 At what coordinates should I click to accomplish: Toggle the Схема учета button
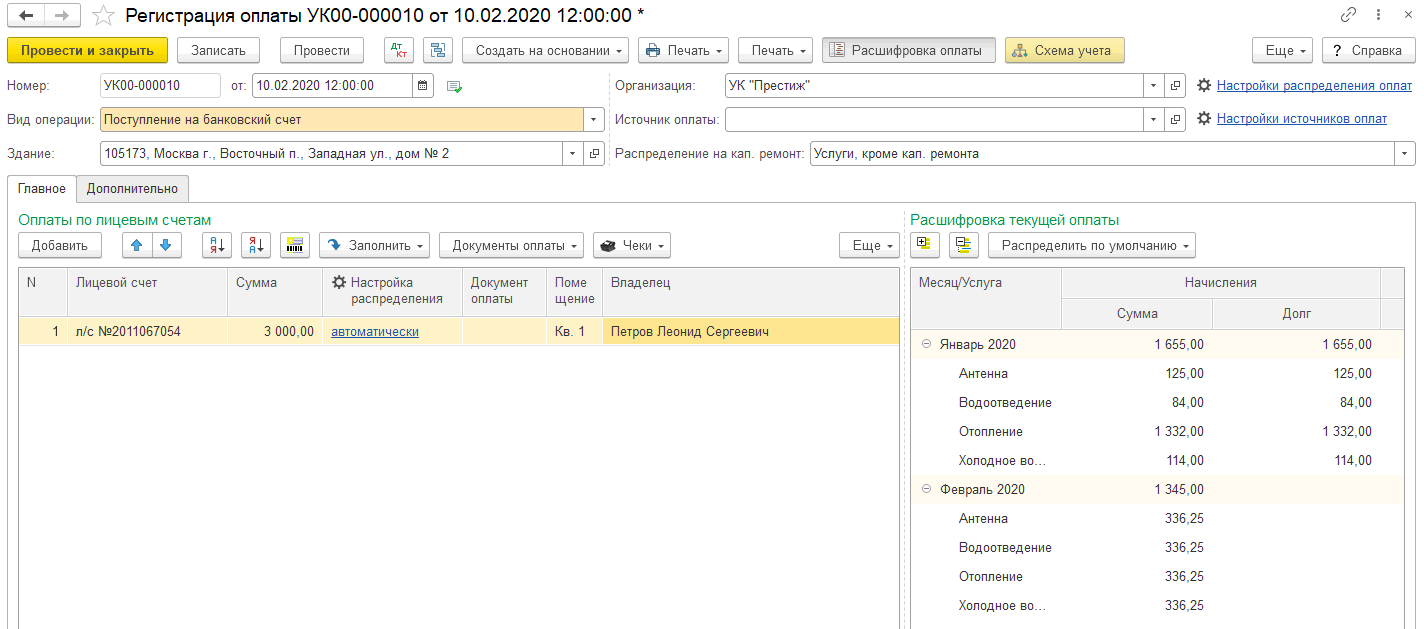click(1064, 50)
